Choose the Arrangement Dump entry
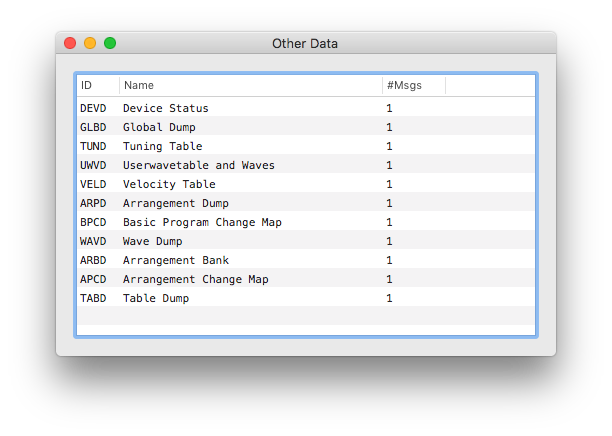The image size is (612, 436). coord(175,203)
